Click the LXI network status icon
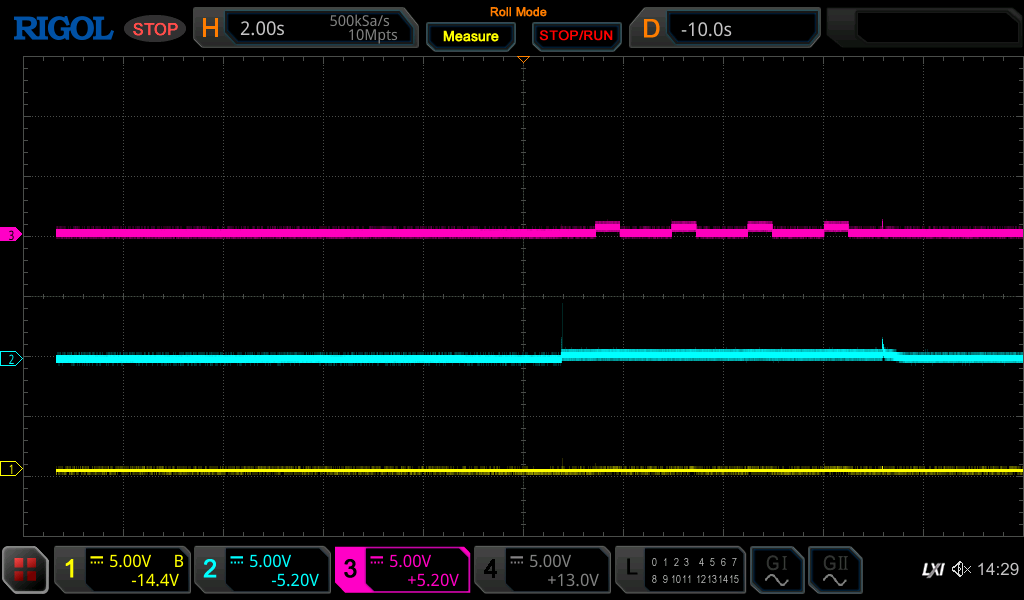This screenshot has width=1024, height=600. [933, 570]
